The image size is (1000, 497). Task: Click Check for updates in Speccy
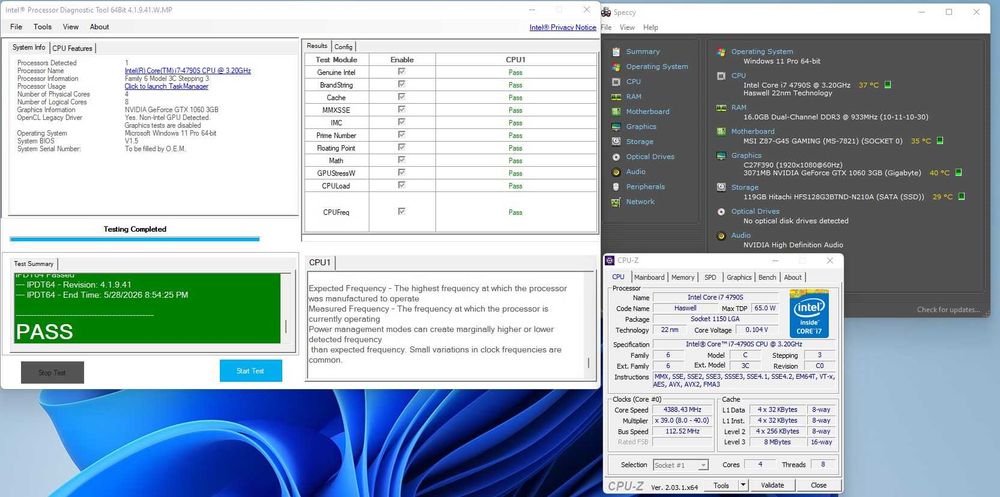click(x=948, y=310)
